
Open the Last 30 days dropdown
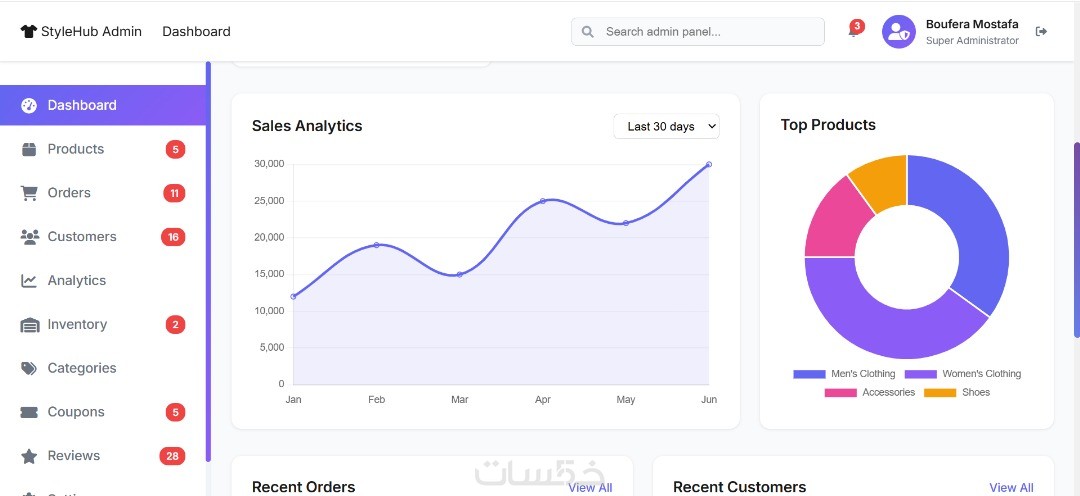[x=667, y=127]
